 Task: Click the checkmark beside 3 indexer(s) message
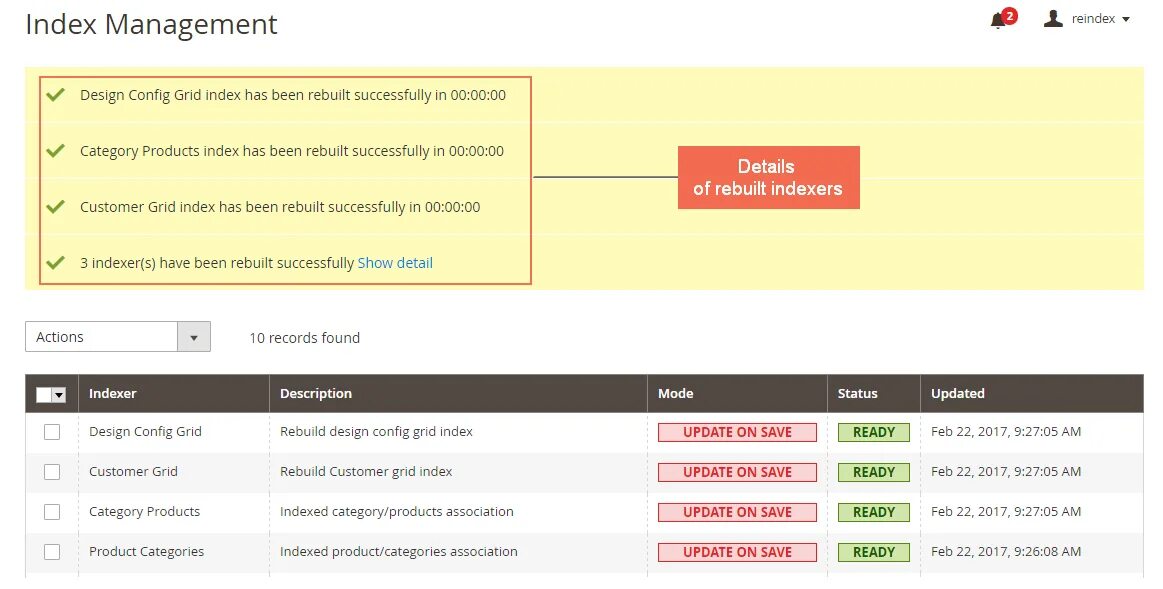click(x=56, y=263)
